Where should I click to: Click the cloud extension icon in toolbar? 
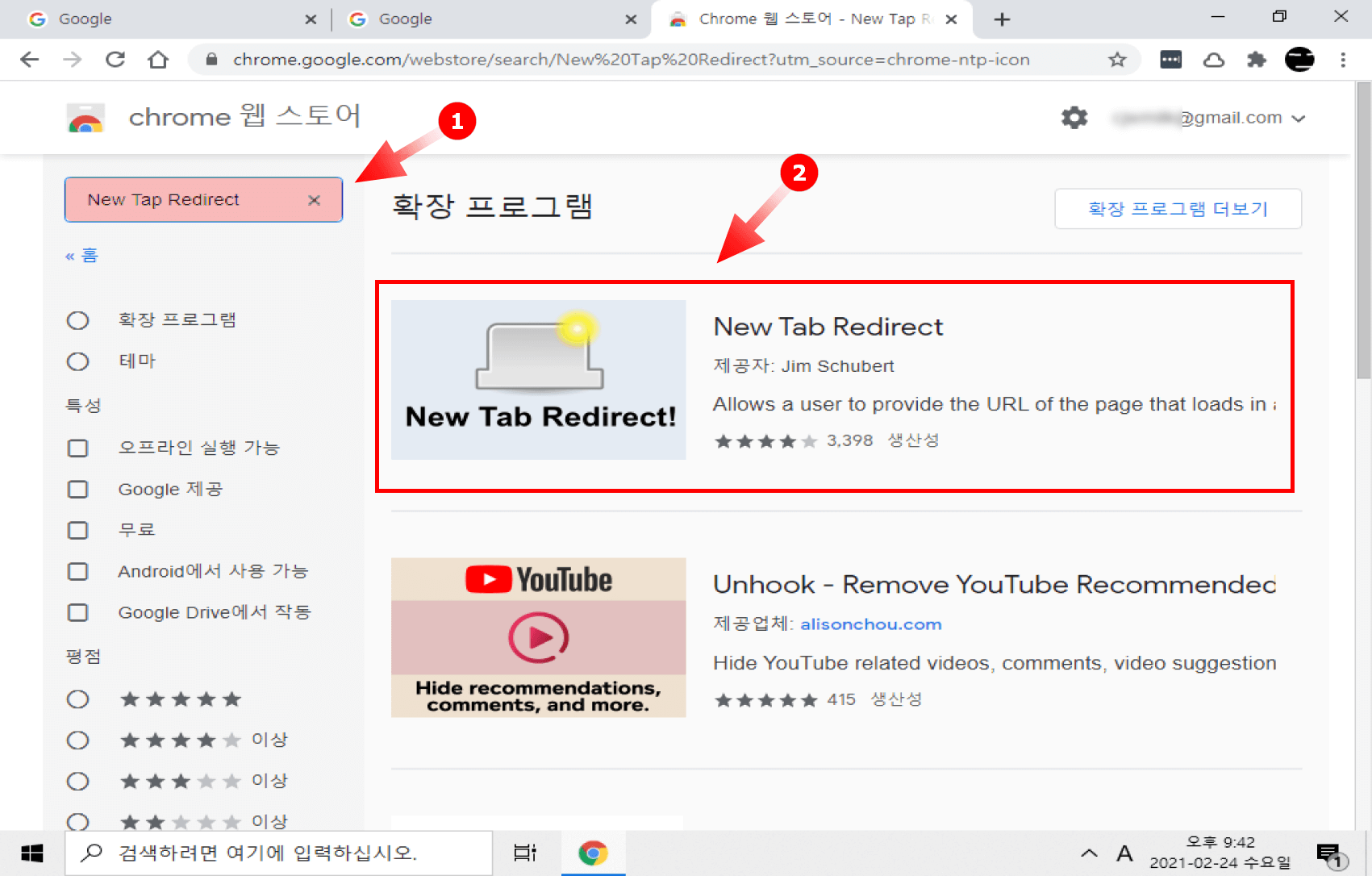point(1214,60)
